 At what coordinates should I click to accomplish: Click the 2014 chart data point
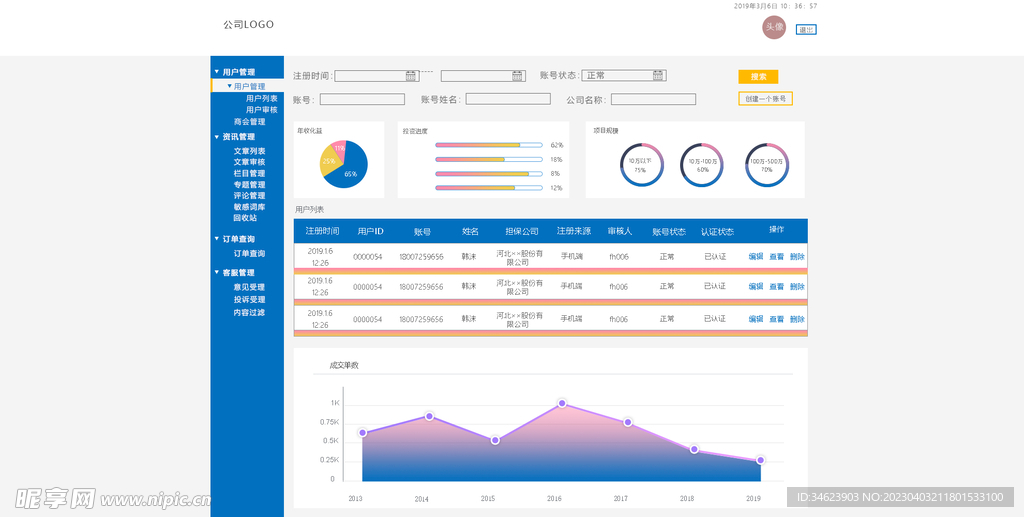(x=429, y=416)
